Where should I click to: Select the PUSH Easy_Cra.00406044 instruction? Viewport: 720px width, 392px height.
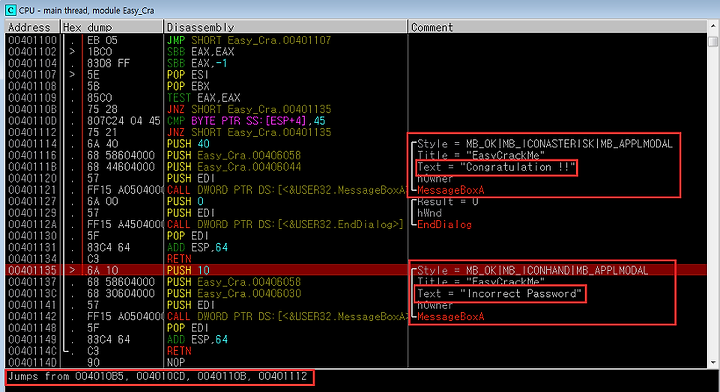click(x=233, y=167)
